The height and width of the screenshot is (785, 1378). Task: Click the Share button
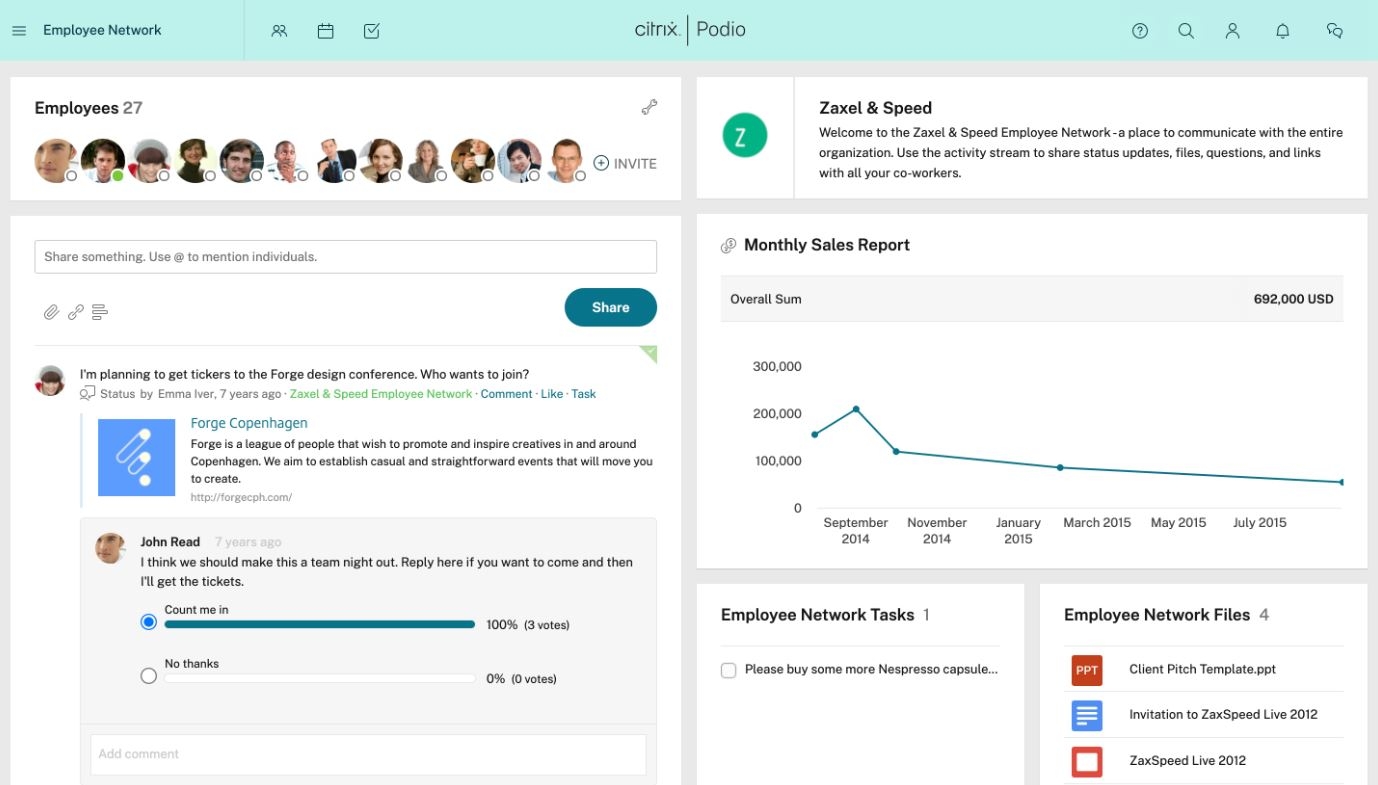610,307
